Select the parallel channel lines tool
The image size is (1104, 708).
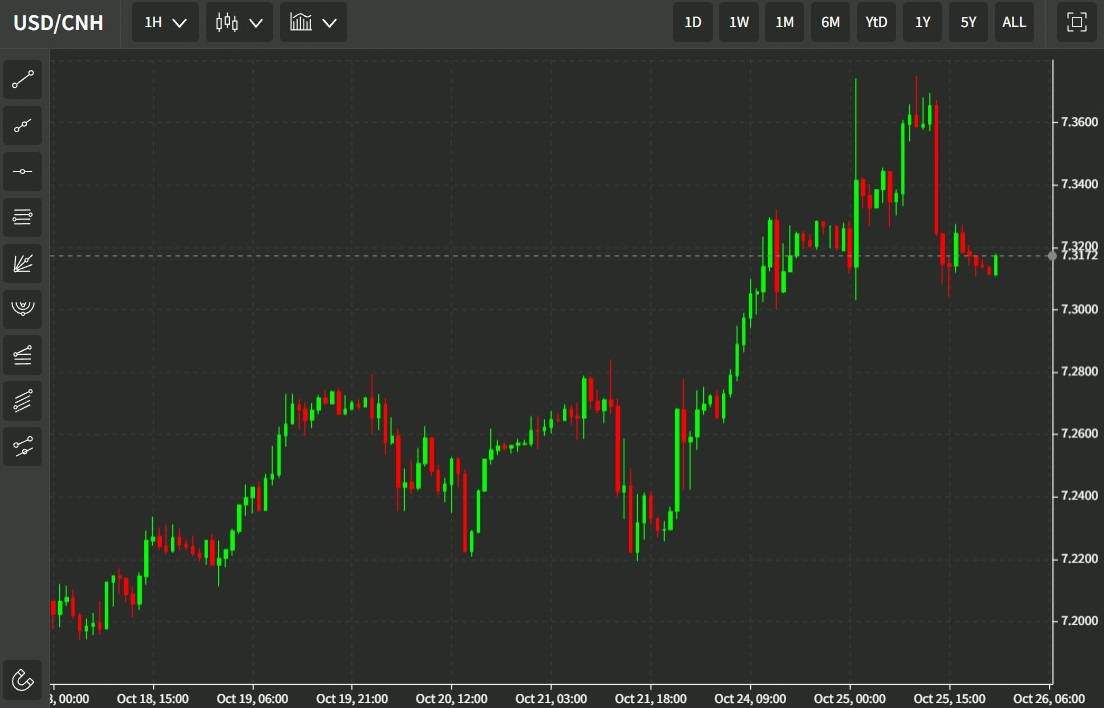tap(23, 400)
